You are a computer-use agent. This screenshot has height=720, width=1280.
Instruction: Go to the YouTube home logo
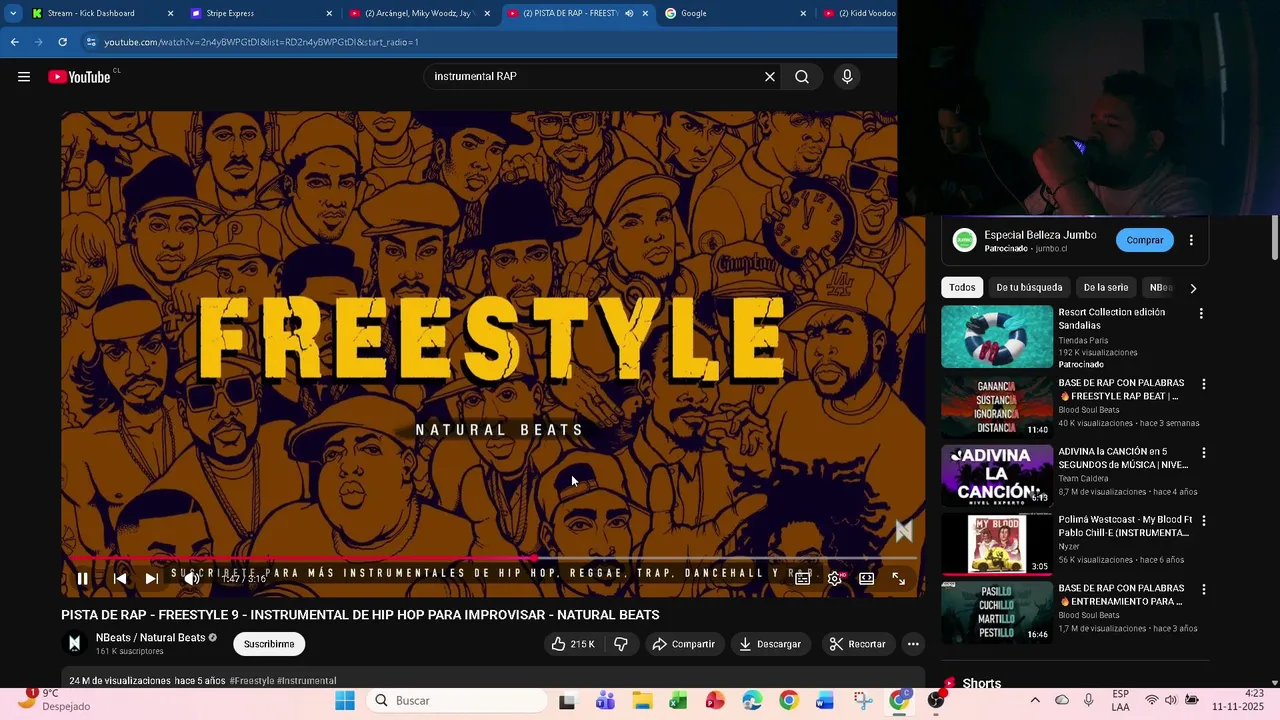(x=79, y=77)
